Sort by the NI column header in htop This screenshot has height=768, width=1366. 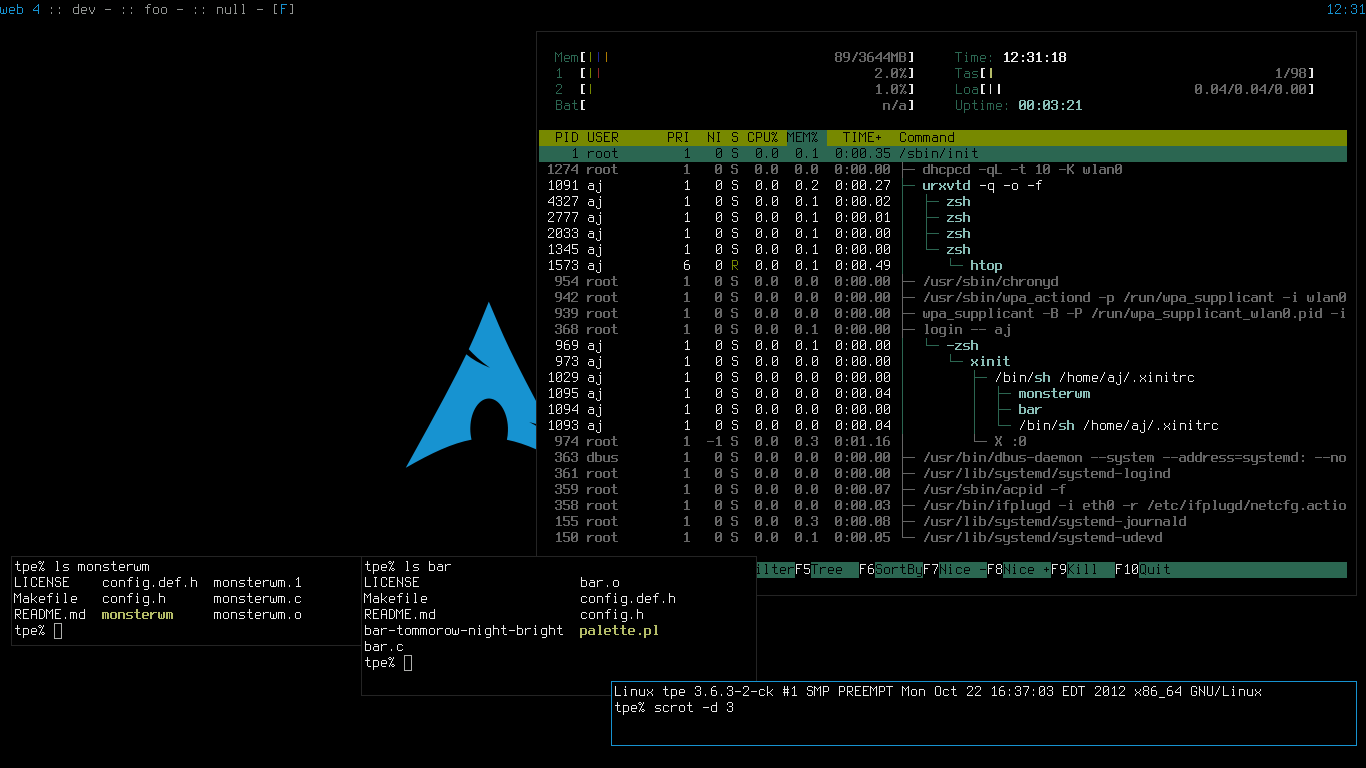pos(714,138)
